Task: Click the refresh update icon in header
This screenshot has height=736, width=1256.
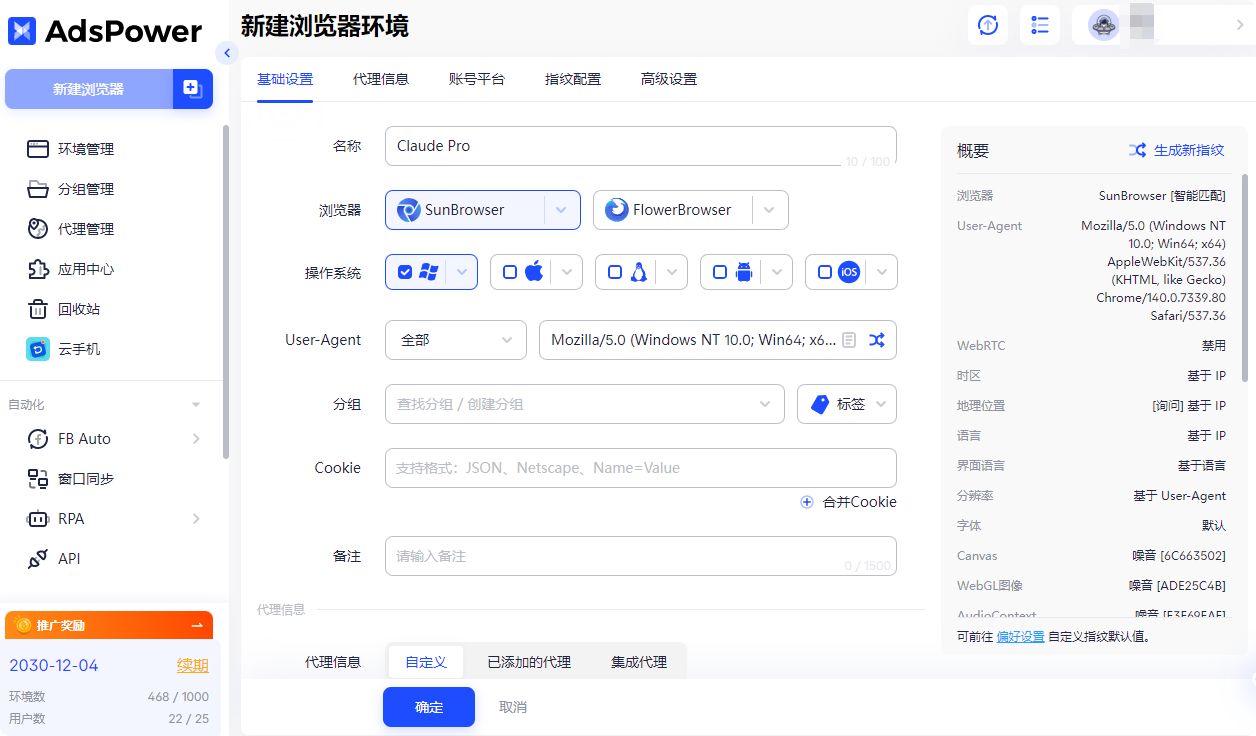Action: coord(988,25)
